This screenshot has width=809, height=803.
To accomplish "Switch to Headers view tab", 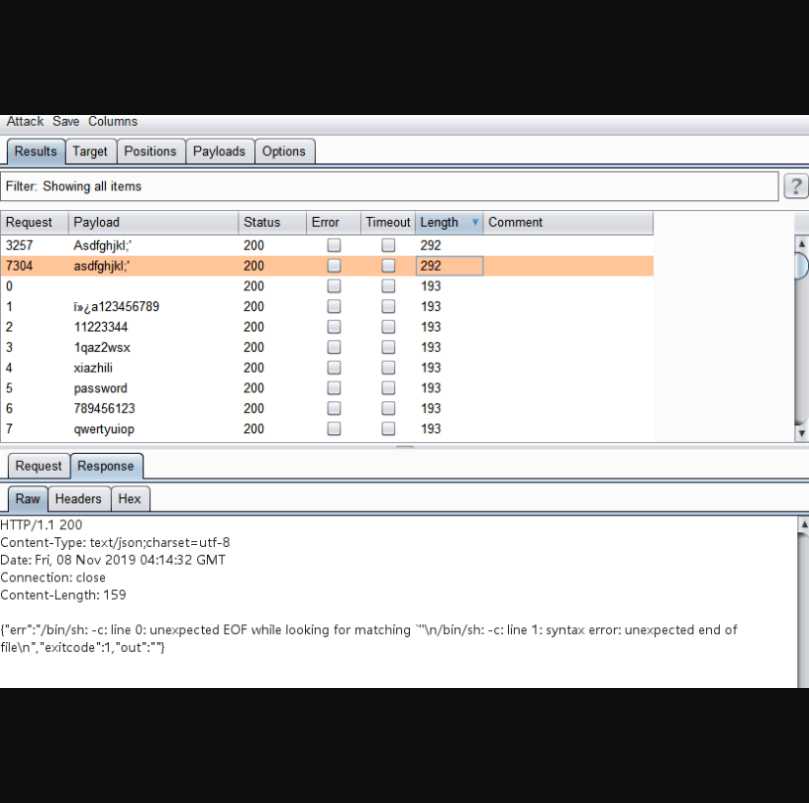I will 78,498.
